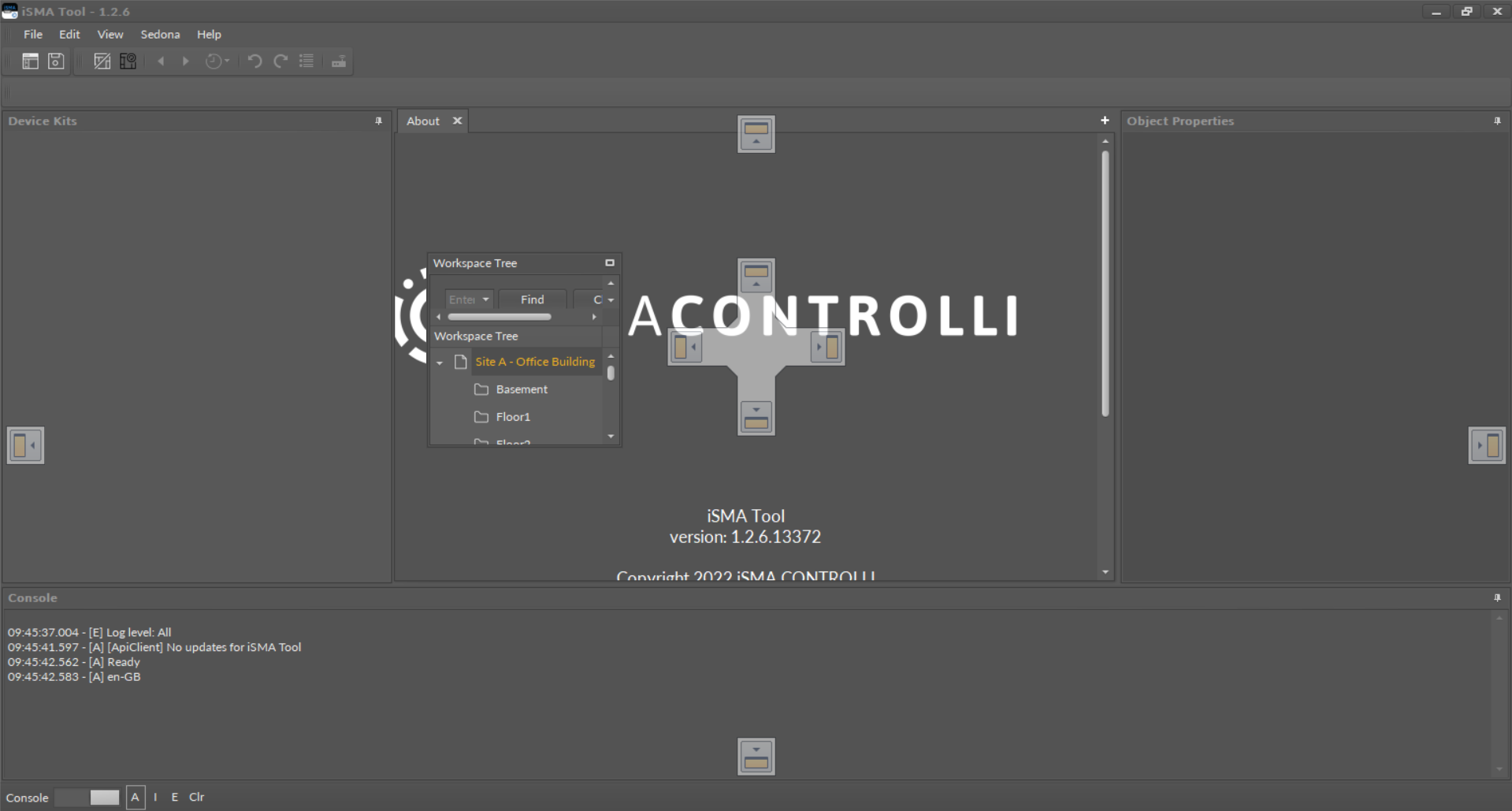The width and height of the screenshot is (1512, 811).
Task: Click the undo arrow in toolbar
Action: [254, 61]
